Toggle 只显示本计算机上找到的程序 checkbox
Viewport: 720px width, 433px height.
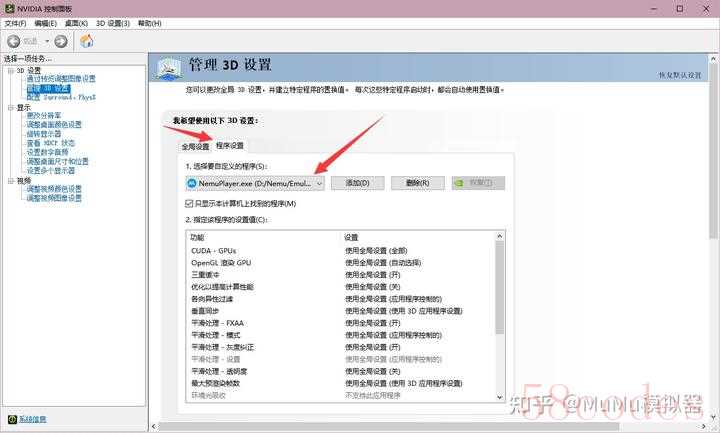(189, 203)
